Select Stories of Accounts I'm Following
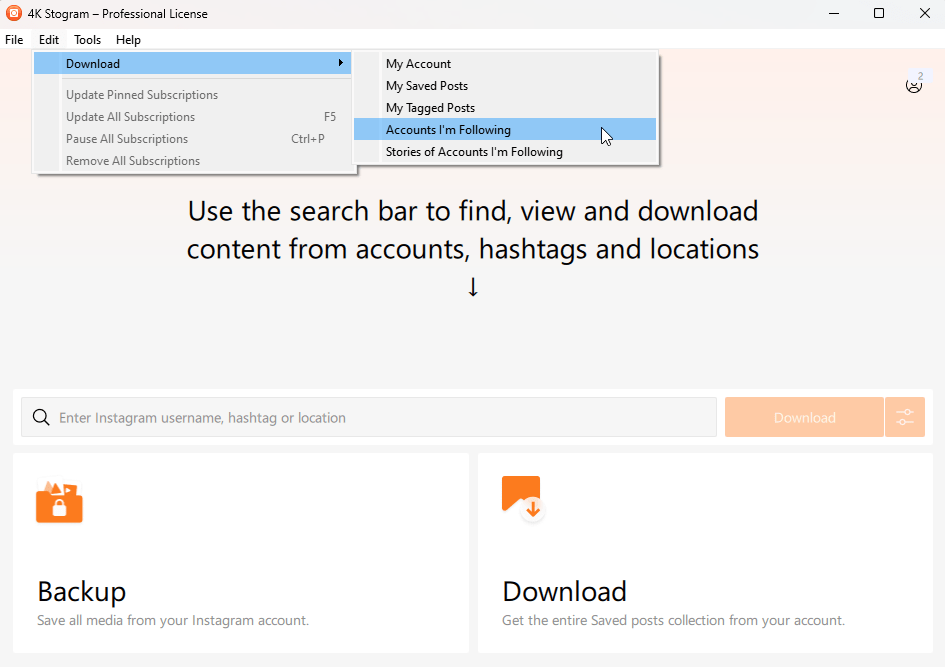Screen dimensions: 945x667 (x=505, y=152)
